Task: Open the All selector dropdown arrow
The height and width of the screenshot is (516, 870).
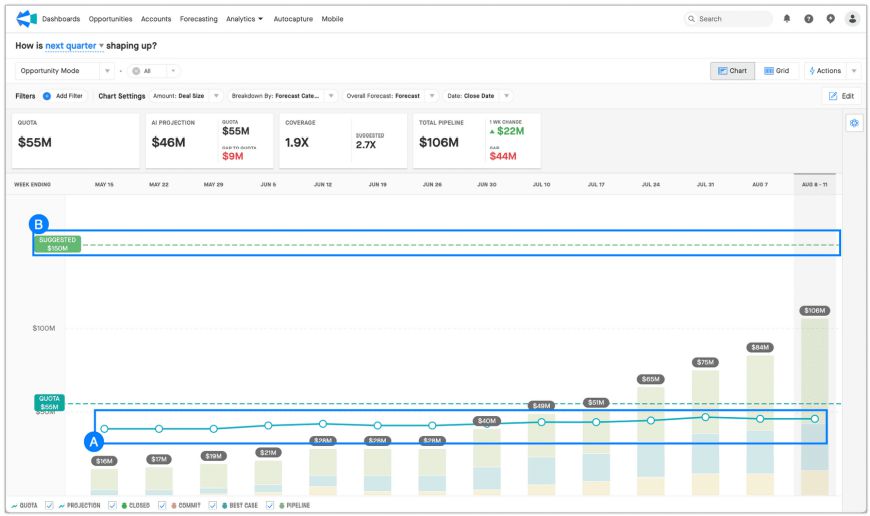Action: 173,71
